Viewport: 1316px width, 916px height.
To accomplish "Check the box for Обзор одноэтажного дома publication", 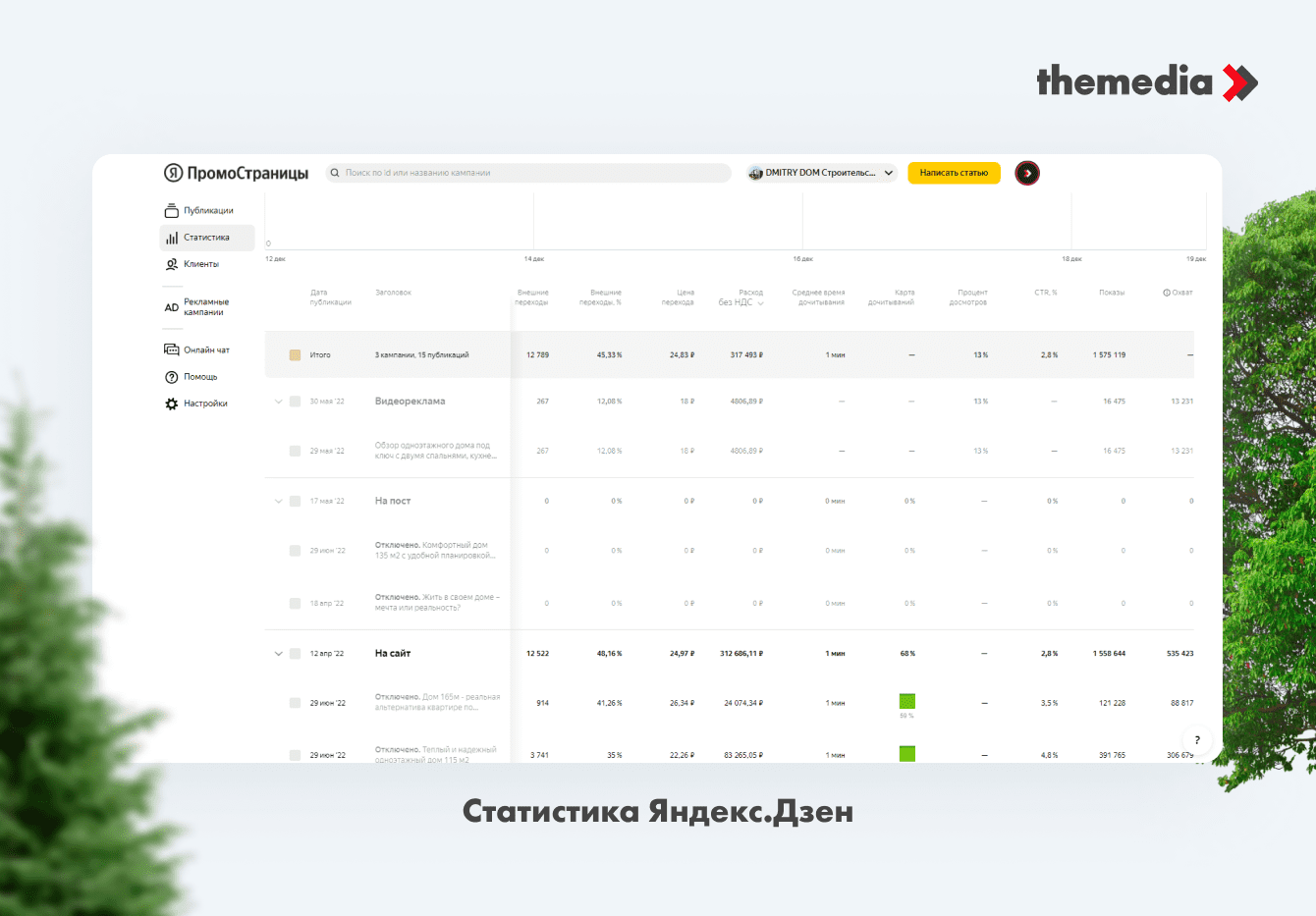I will [295, 451].
